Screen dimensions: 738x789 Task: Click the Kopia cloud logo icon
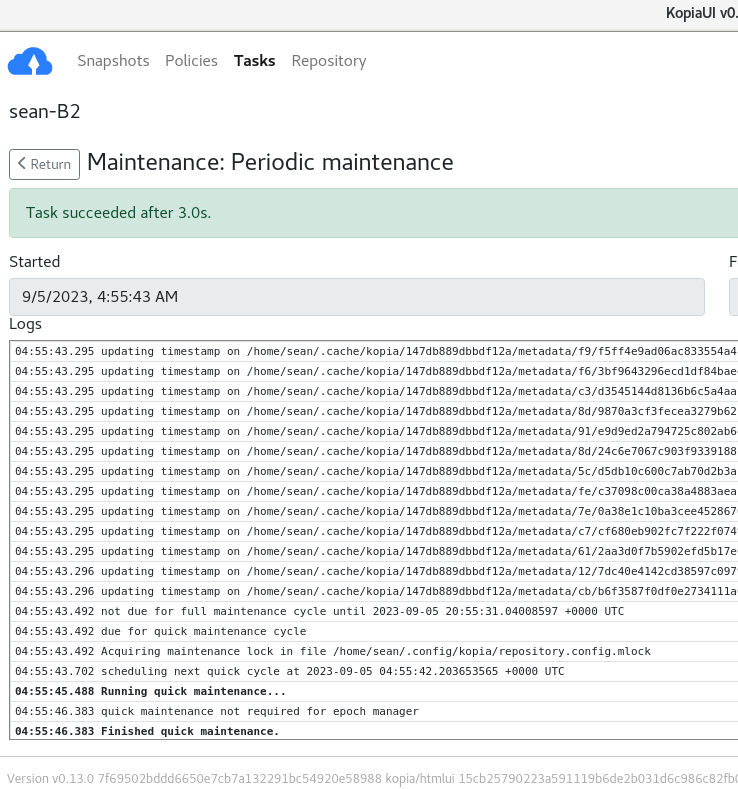pyautogui.click(x=30, y=61)
